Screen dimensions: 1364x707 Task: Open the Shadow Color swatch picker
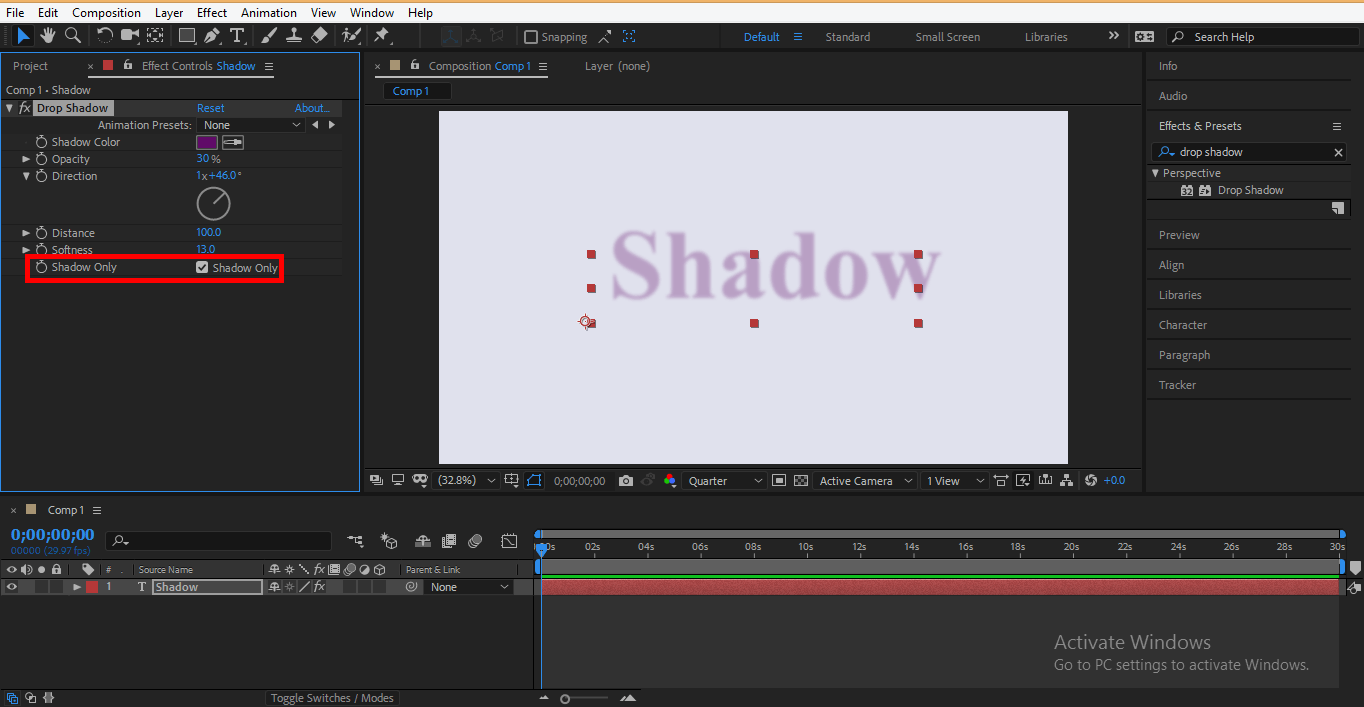(206, 141)
